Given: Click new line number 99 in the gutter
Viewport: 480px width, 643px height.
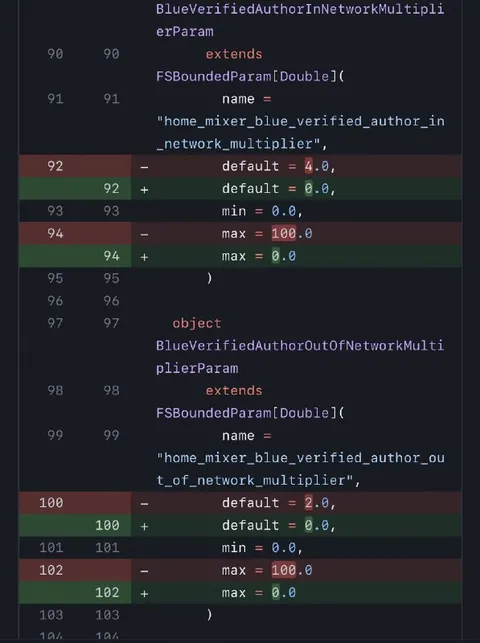Looking at the screenshot, I should 111,436.
